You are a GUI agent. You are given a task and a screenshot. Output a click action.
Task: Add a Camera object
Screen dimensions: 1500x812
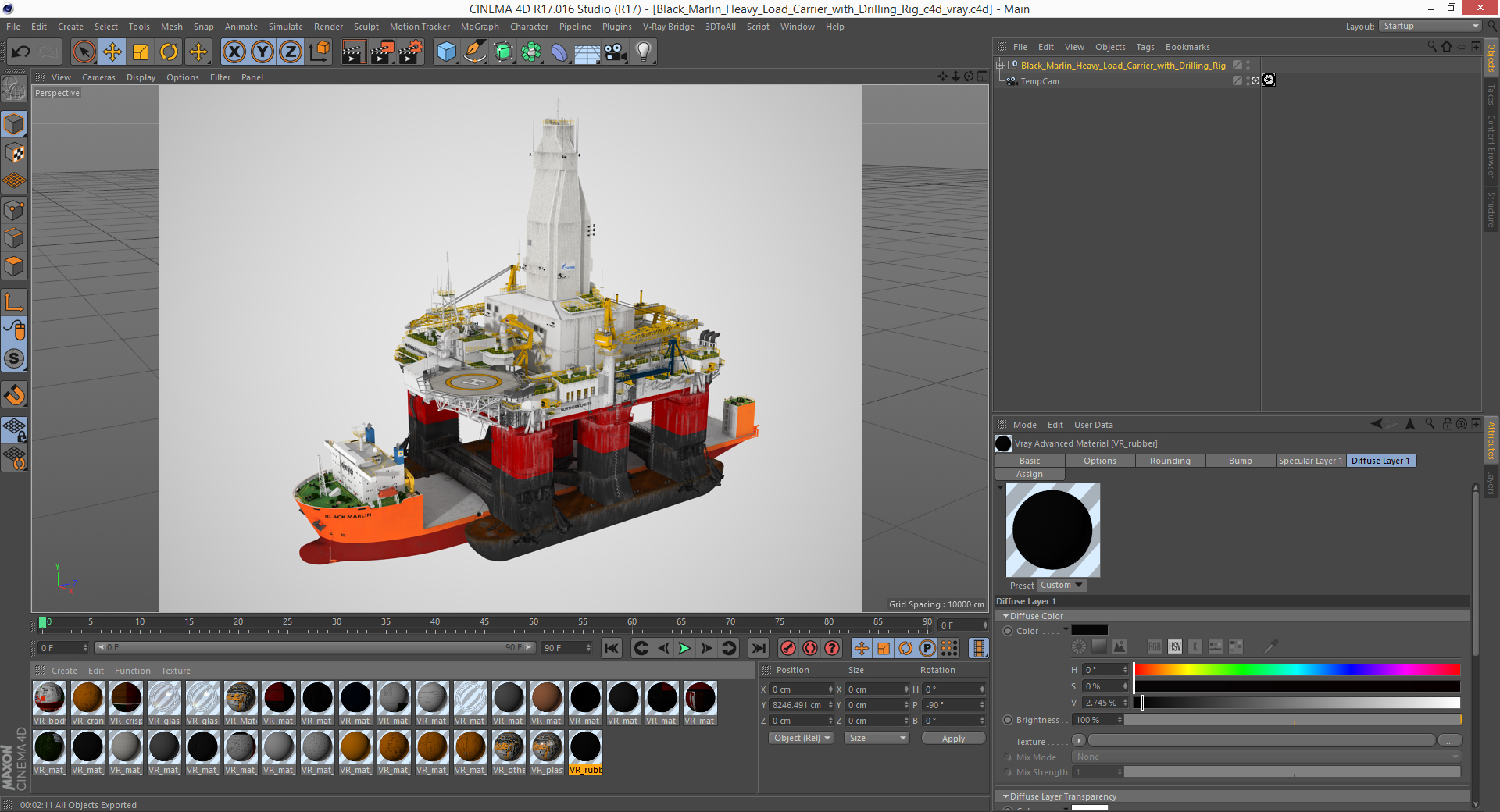point(616,52)
